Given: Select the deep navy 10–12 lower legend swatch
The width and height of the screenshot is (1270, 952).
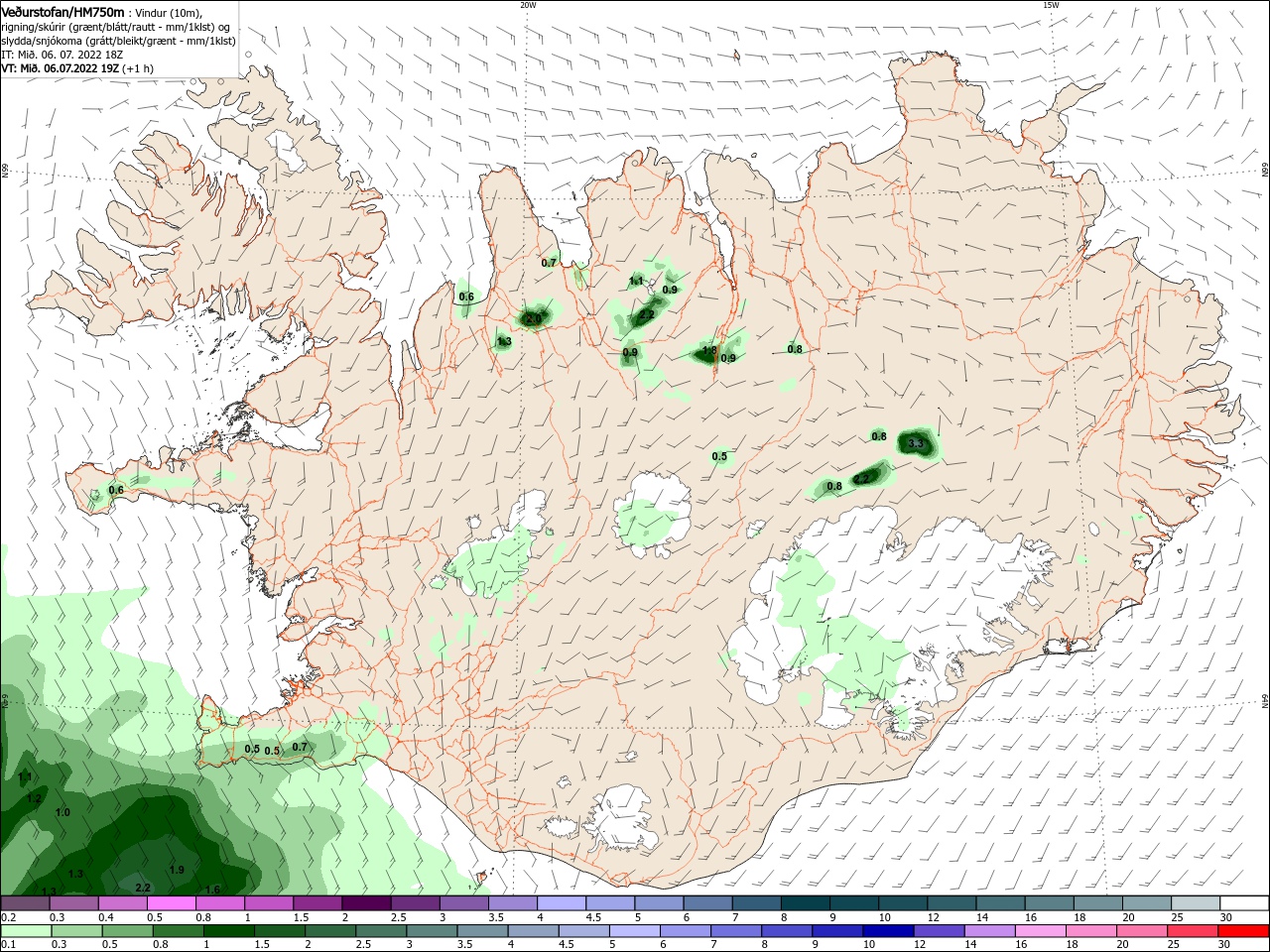Looking at the screenshot, I should [889, 930].
